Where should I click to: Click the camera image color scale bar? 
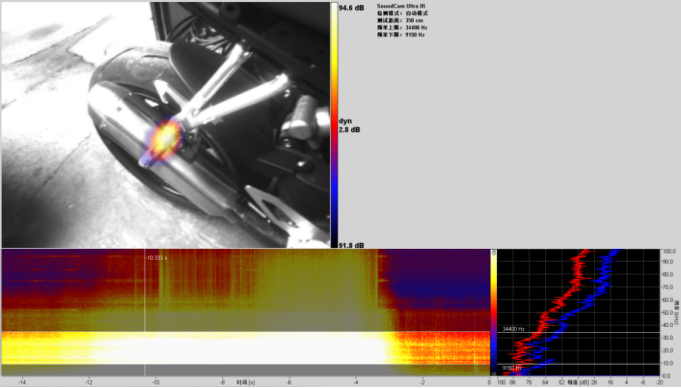(x=334, y=125)
